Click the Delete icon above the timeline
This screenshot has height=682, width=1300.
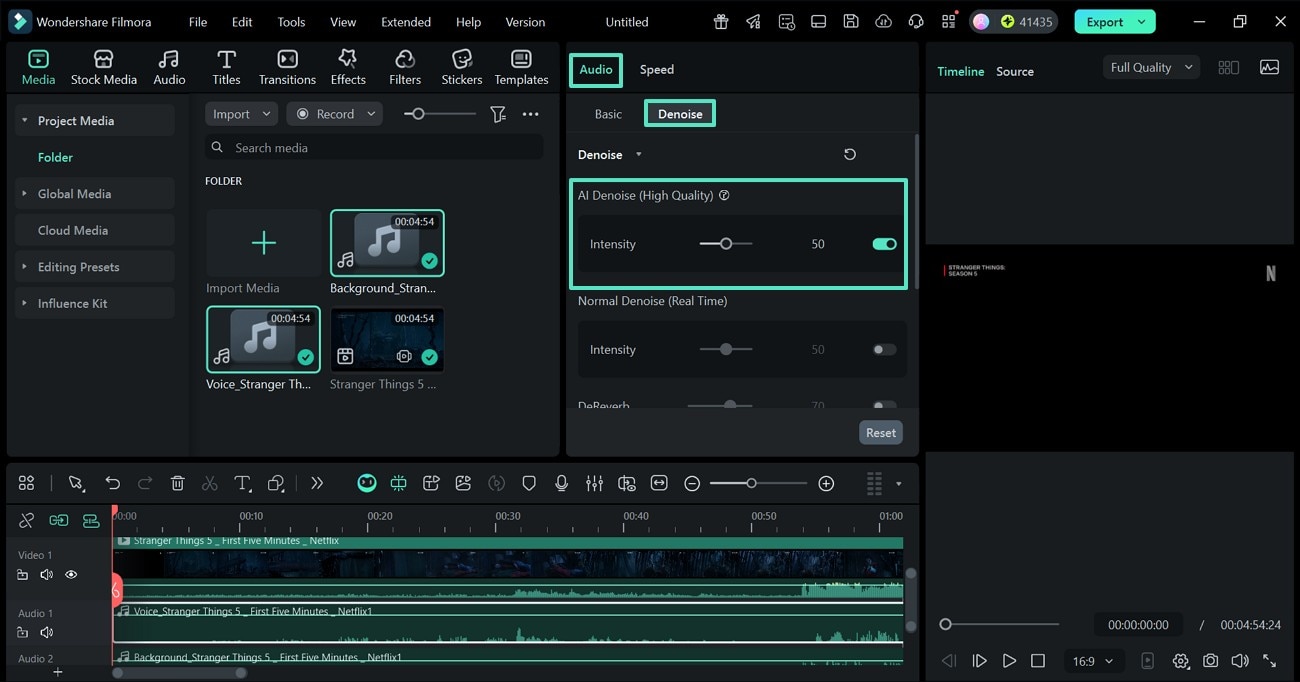point(177,483)
